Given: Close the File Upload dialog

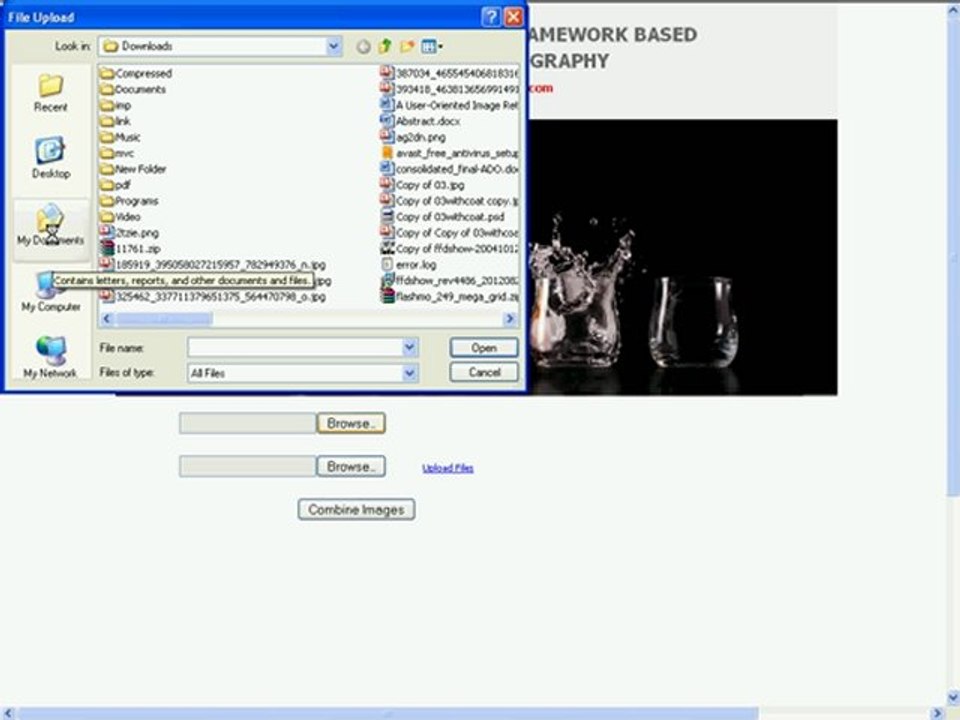Looking at the screenshot, I should point(514,17).
